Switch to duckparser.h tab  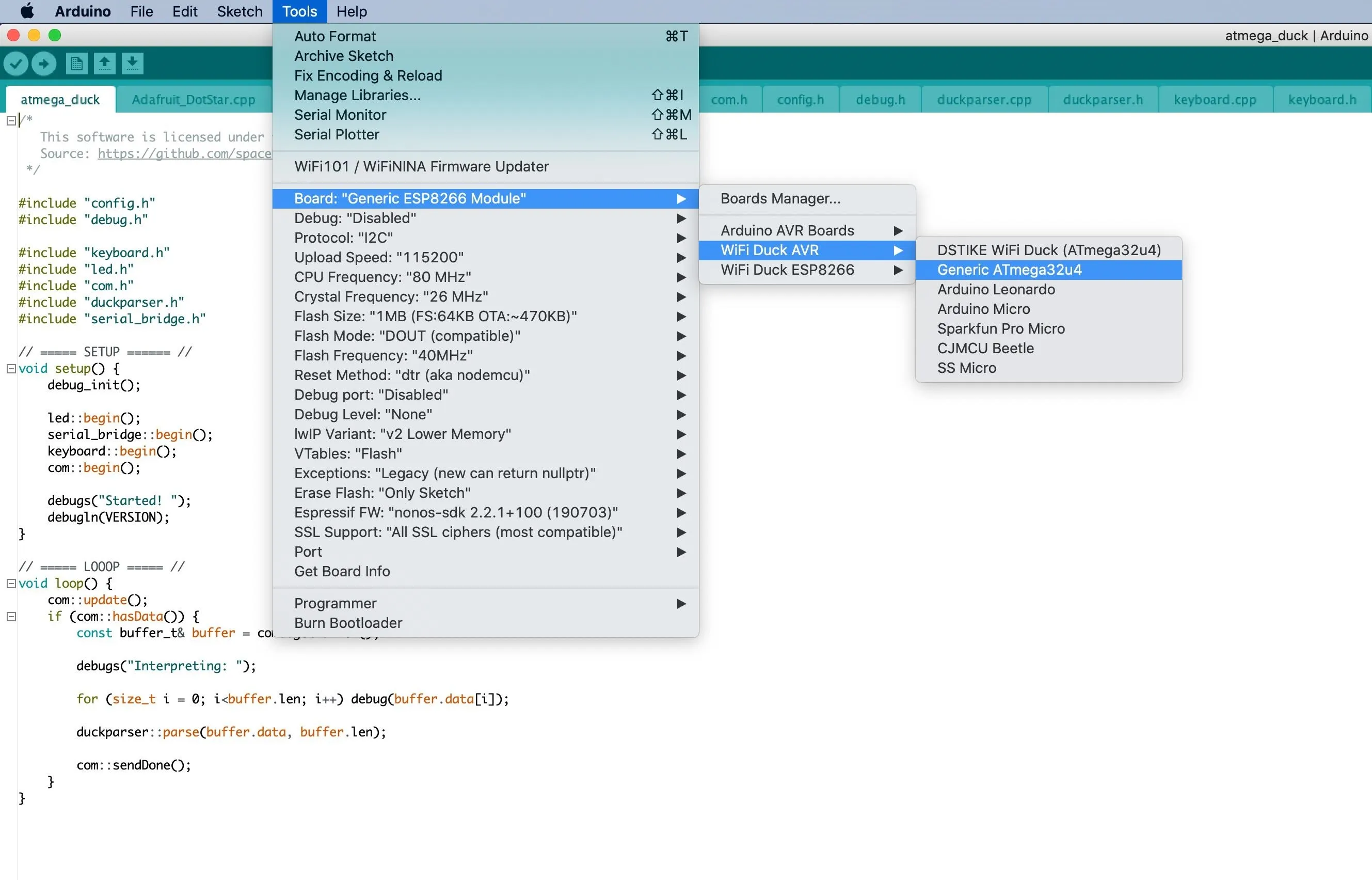click(1103, 100)
